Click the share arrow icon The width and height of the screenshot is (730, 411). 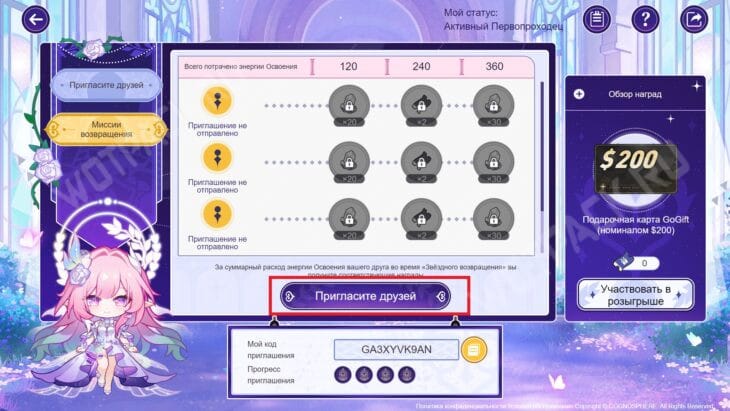pyautogui.click(x=694, y=19)
